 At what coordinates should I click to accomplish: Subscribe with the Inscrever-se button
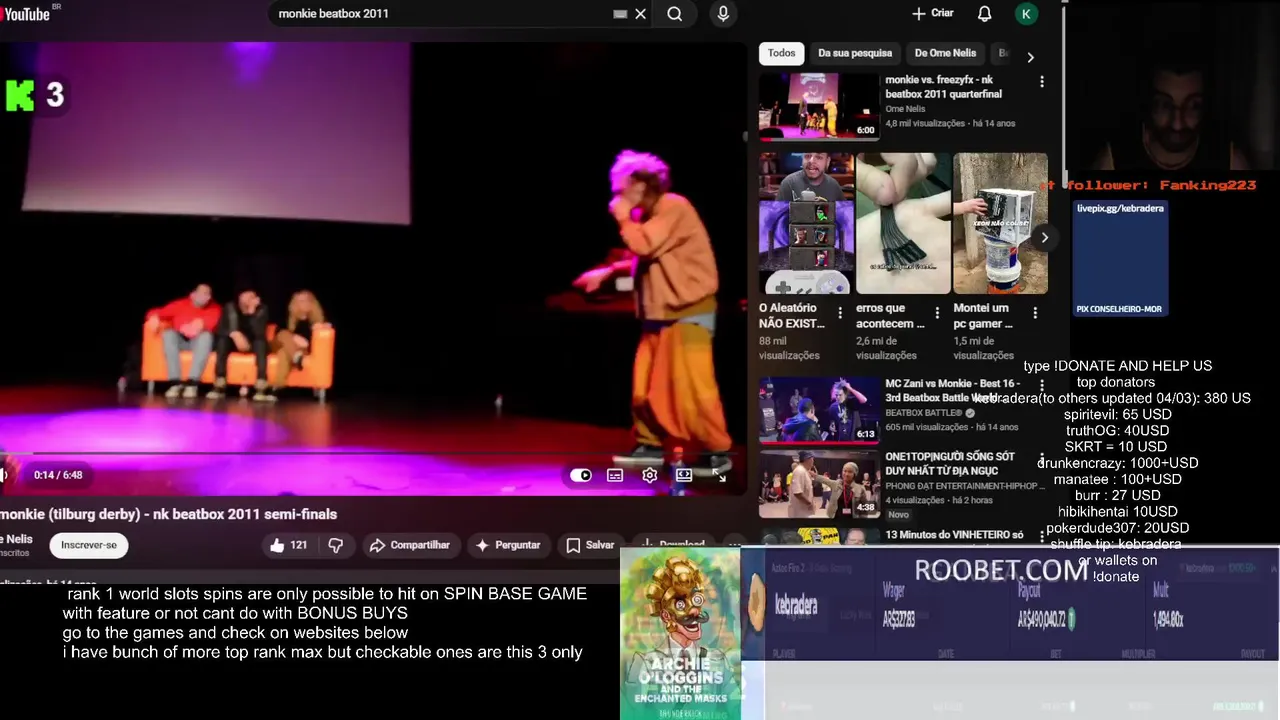89,545
